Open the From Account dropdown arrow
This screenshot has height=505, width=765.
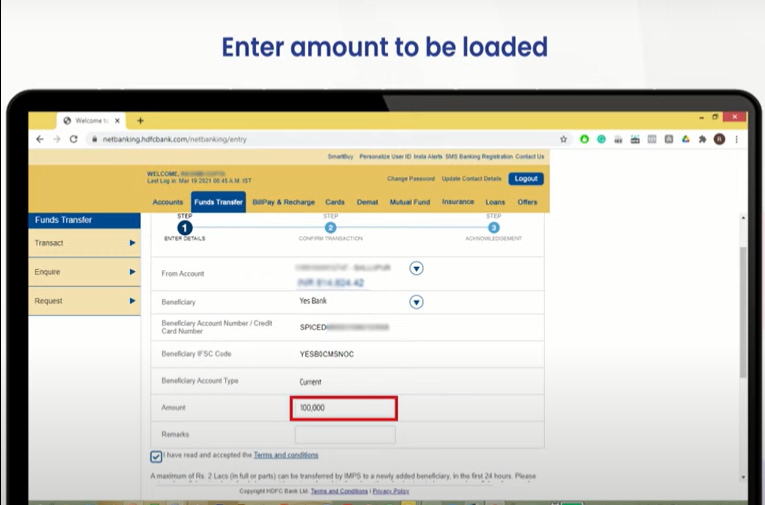[416, 268]
